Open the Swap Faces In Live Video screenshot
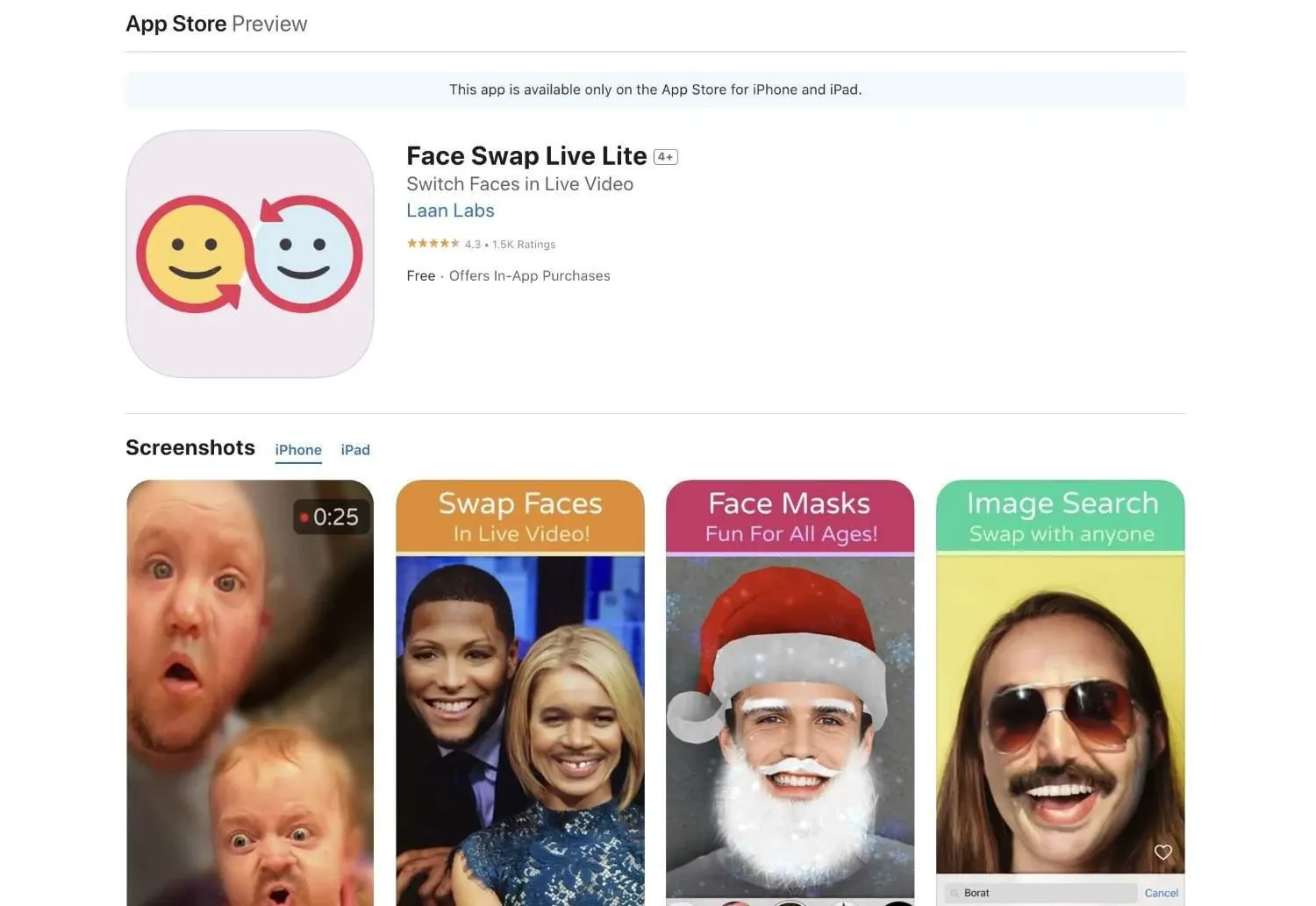Viewport: 1316px width, 906px height. [x=520, y=693]
